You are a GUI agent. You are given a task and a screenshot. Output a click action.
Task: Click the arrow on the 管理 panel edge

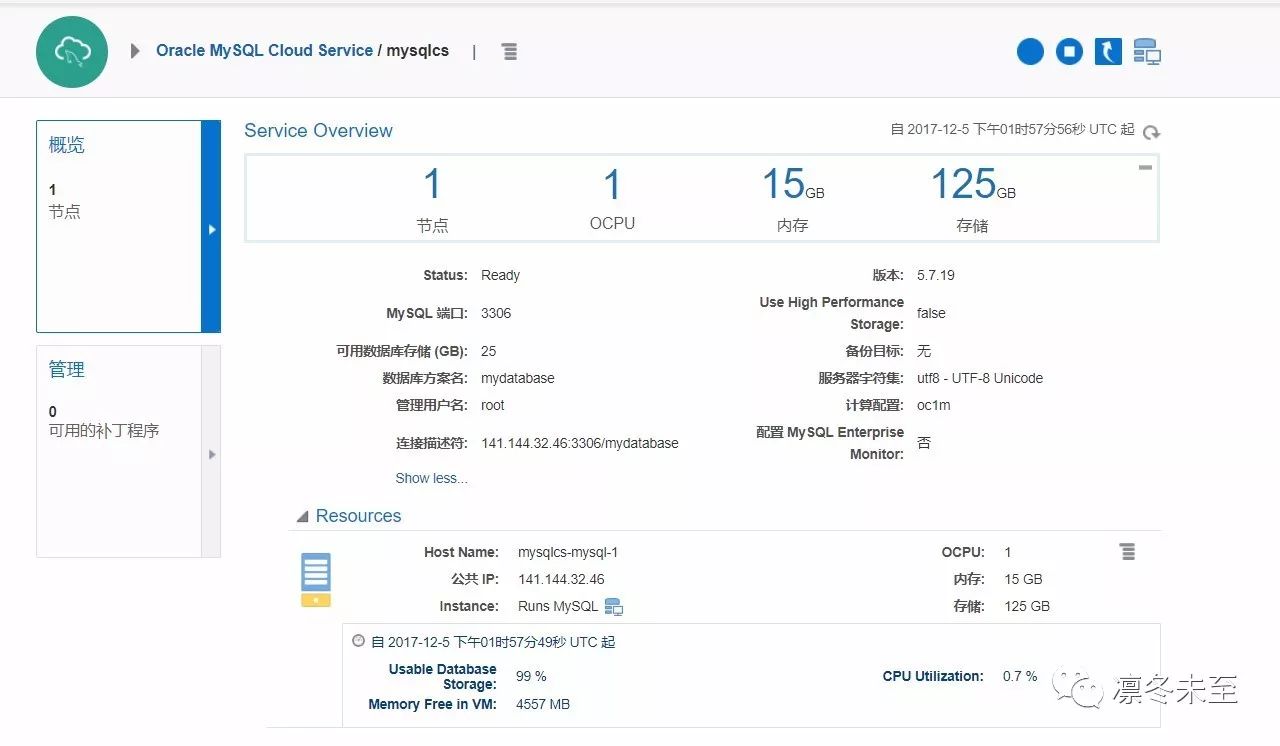coord(211,454)
